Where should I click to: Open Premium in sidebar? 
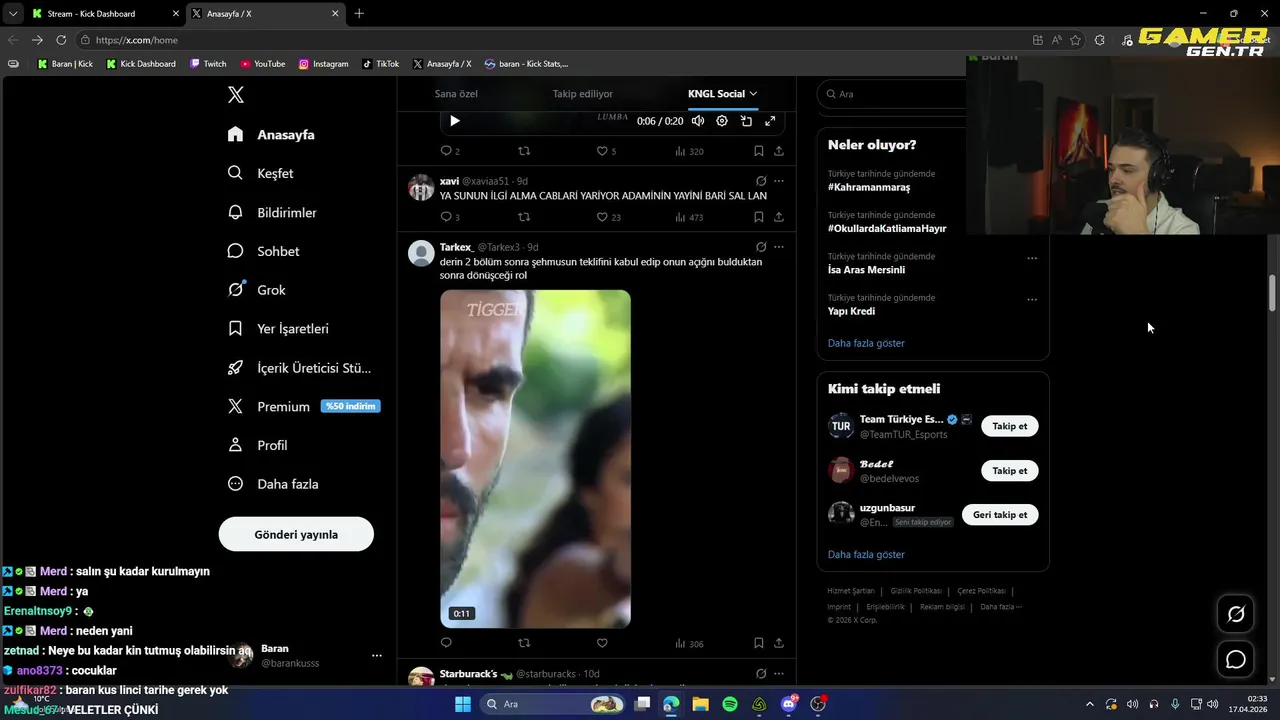(x=283, y=406)
